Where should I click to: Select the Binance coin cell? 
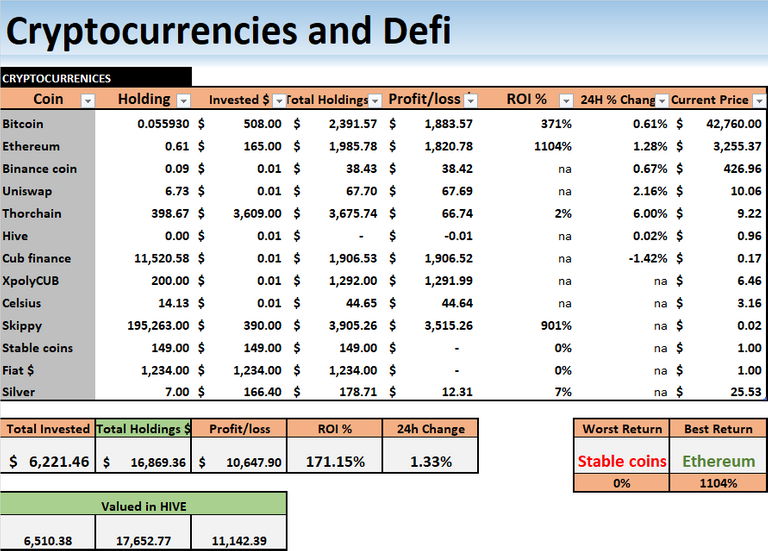[48, 169]
